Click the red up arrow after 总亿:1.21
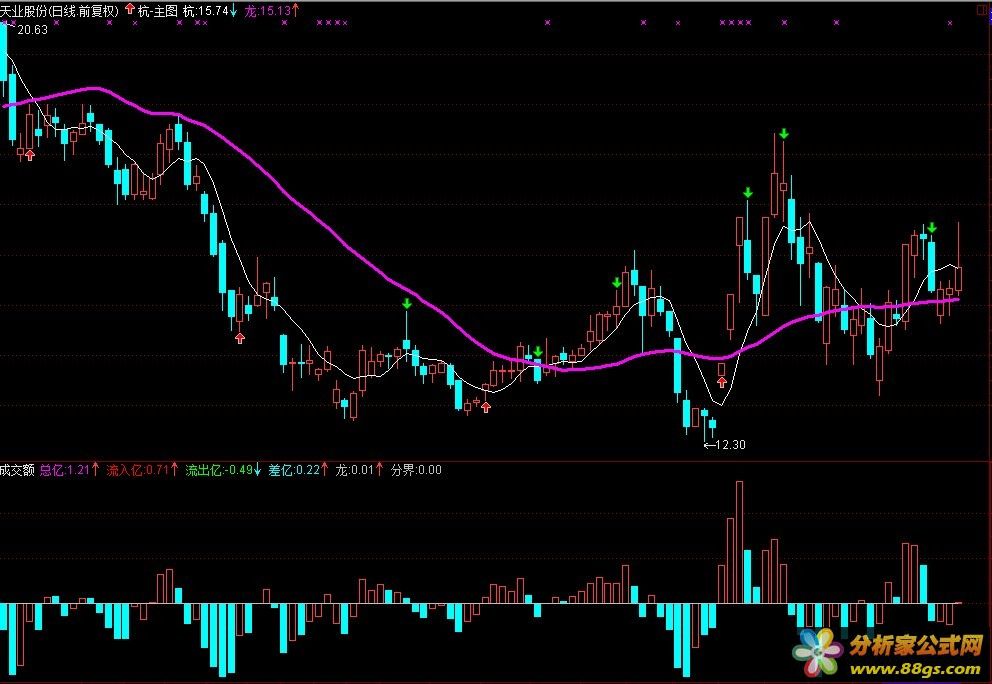The height and width of the screenshot is (684, 992). click(96, 469)
